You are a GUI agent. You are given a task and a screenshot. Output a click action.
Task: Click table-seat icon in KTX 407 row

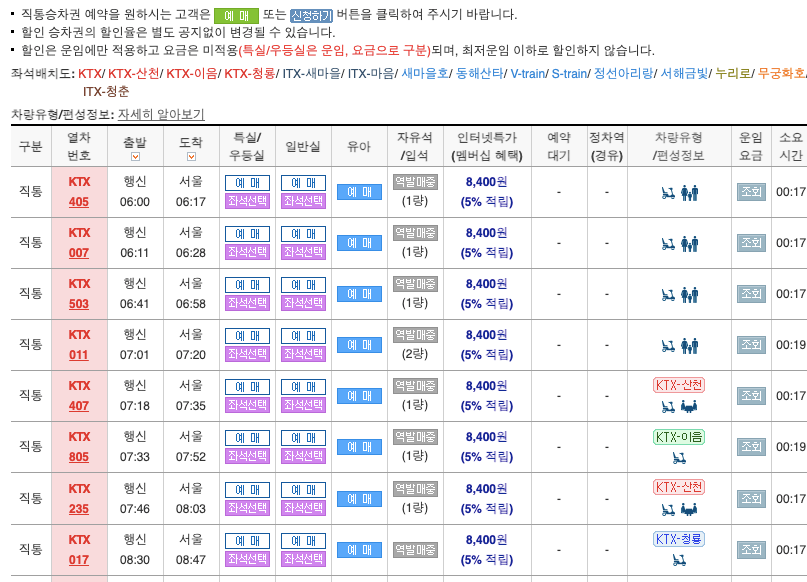(x=689, y=408)
